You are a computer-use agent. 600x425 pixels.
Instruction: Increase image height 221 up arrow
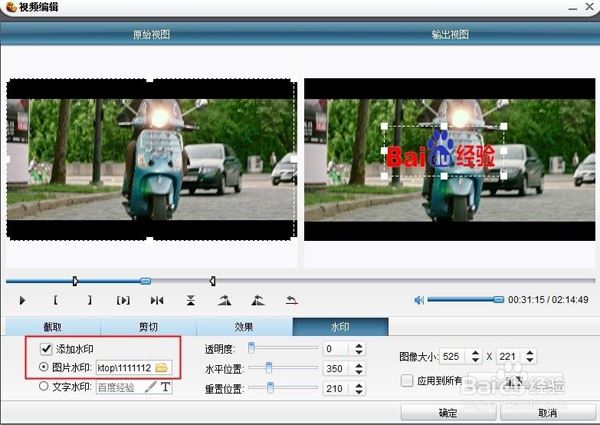pyautogui.click(x=530, y=353)
